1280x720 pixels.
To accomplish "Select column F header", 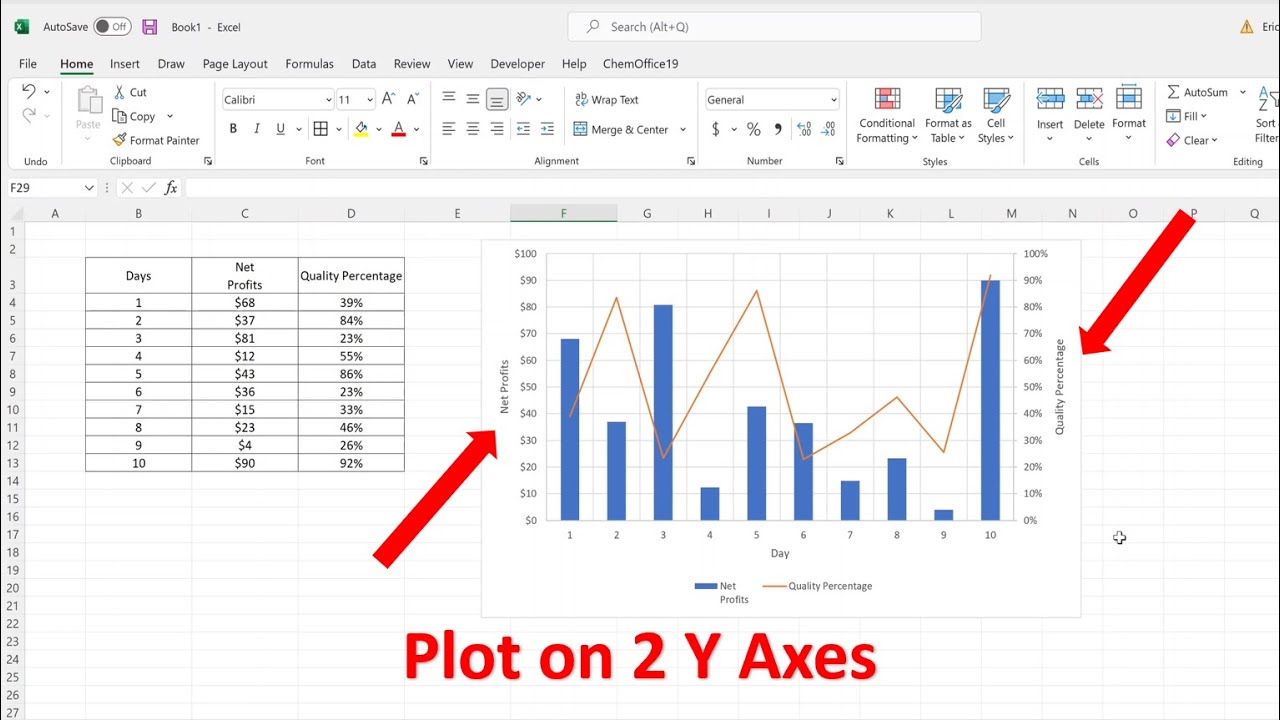I will coord(564,213).
